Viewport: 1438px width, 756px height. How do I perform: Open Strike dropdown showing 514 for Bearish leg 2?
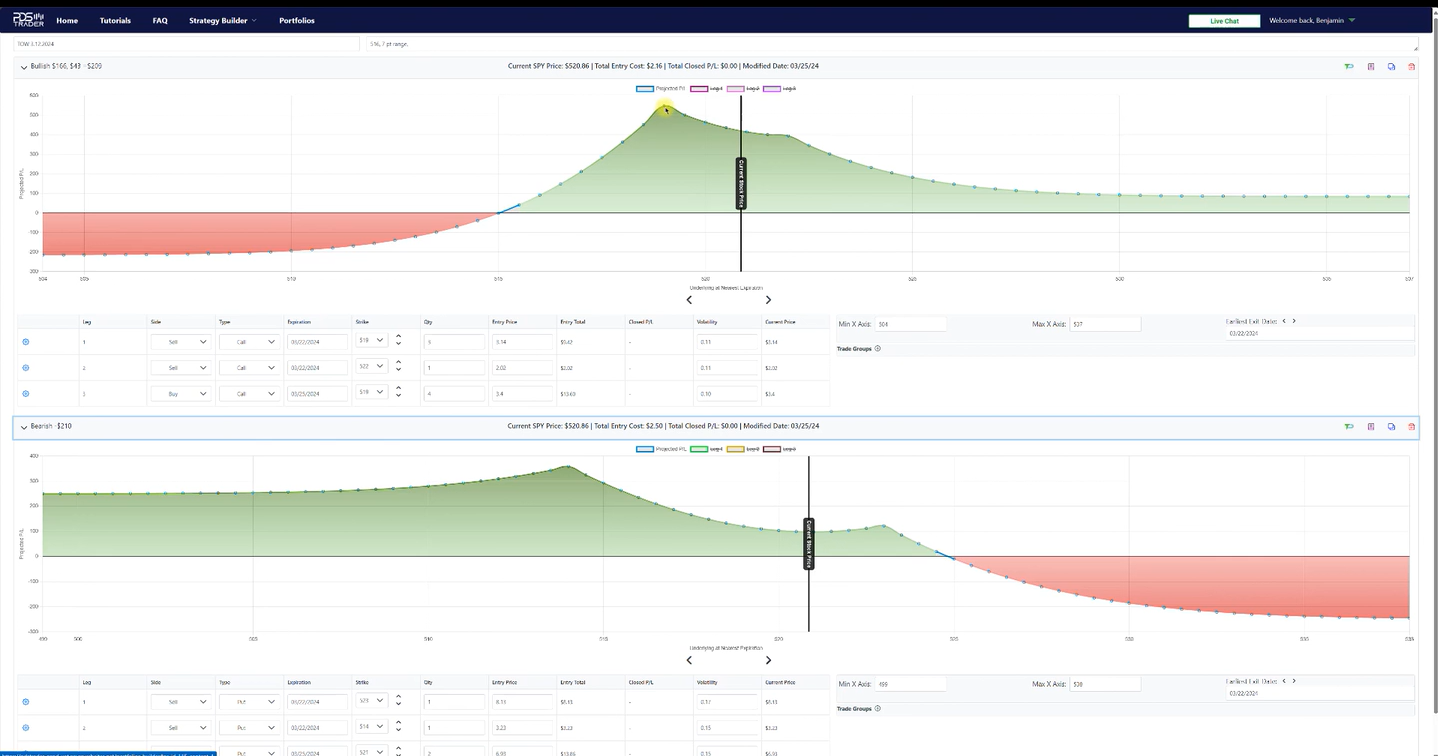tap(371, 727)
